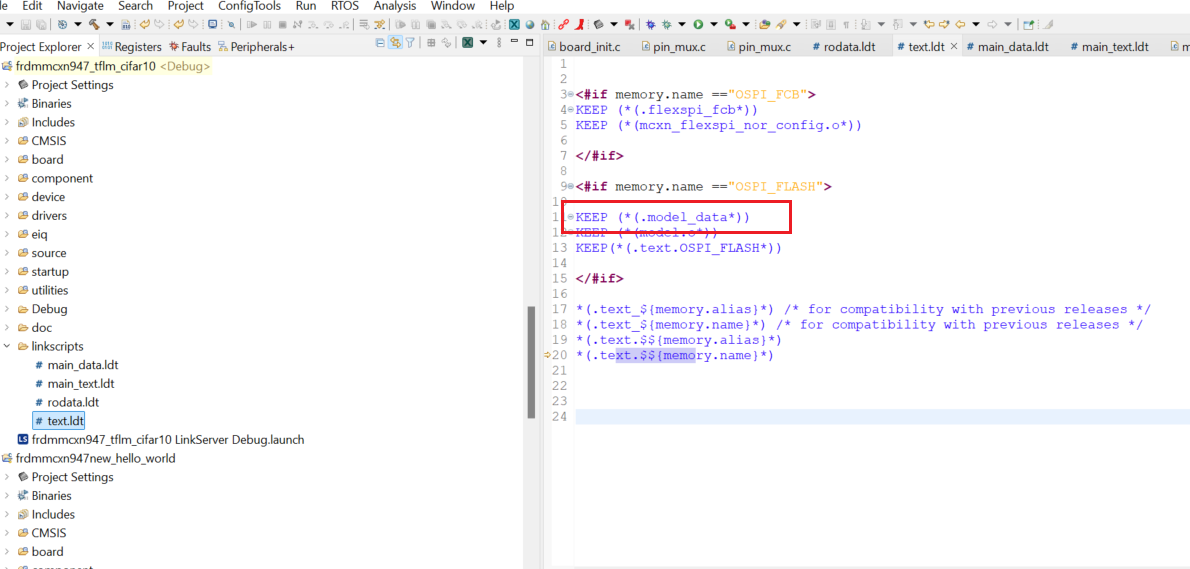Viewport: 1190px width, 569px height.
Task: Click the Run with red toolbox icon
Action: 730,24
